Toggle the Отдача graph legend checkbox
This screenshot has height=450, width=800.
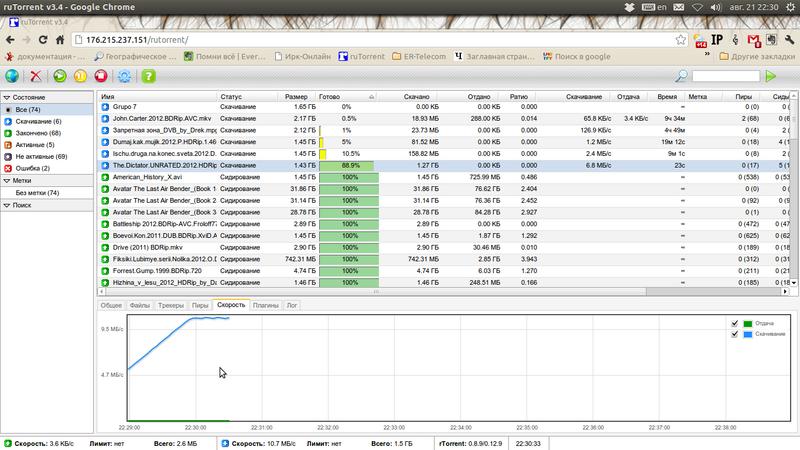(735, 323)
